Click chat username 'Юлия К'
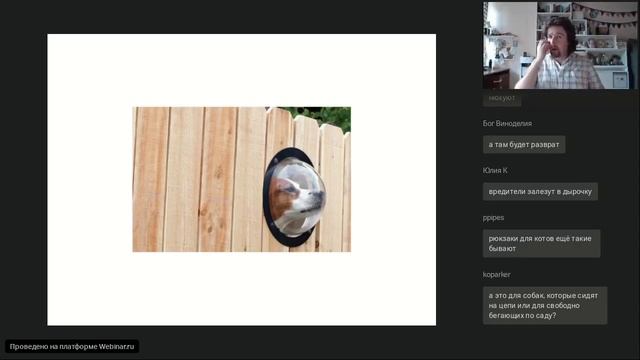Viewport: 640px width, 360px height. coord(495,171)
